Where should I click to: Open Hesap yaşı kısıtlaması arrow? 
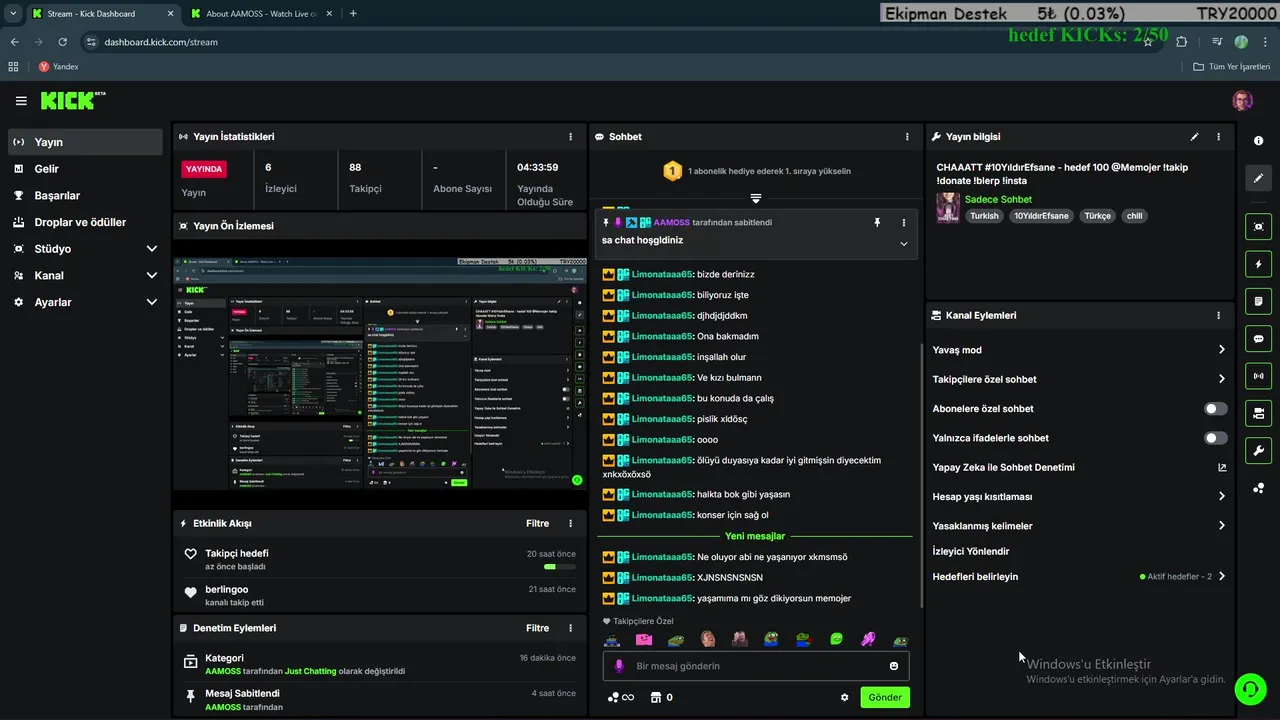(x=1222, y=496)
